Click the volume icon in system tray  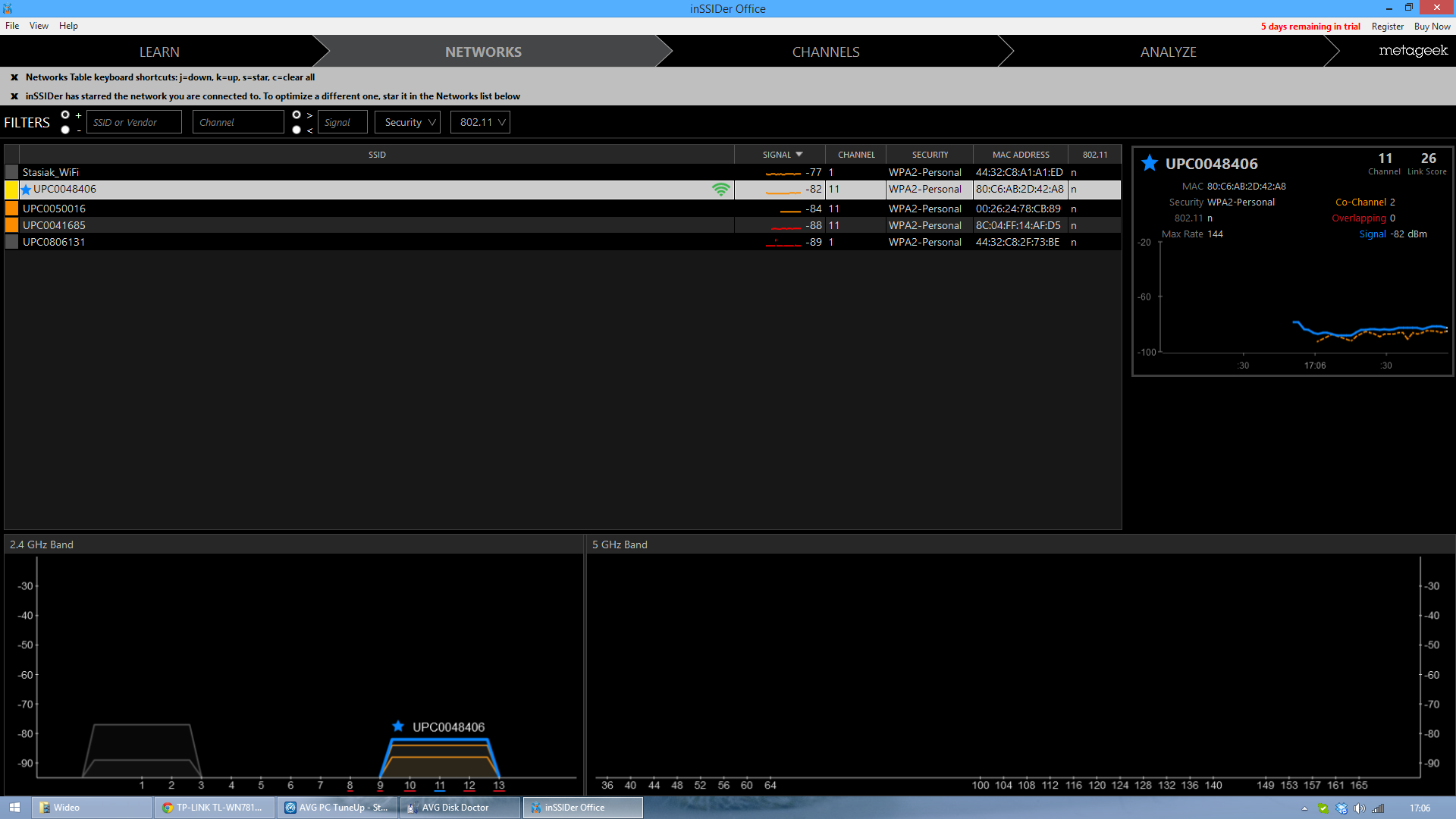pos(1360,808)
